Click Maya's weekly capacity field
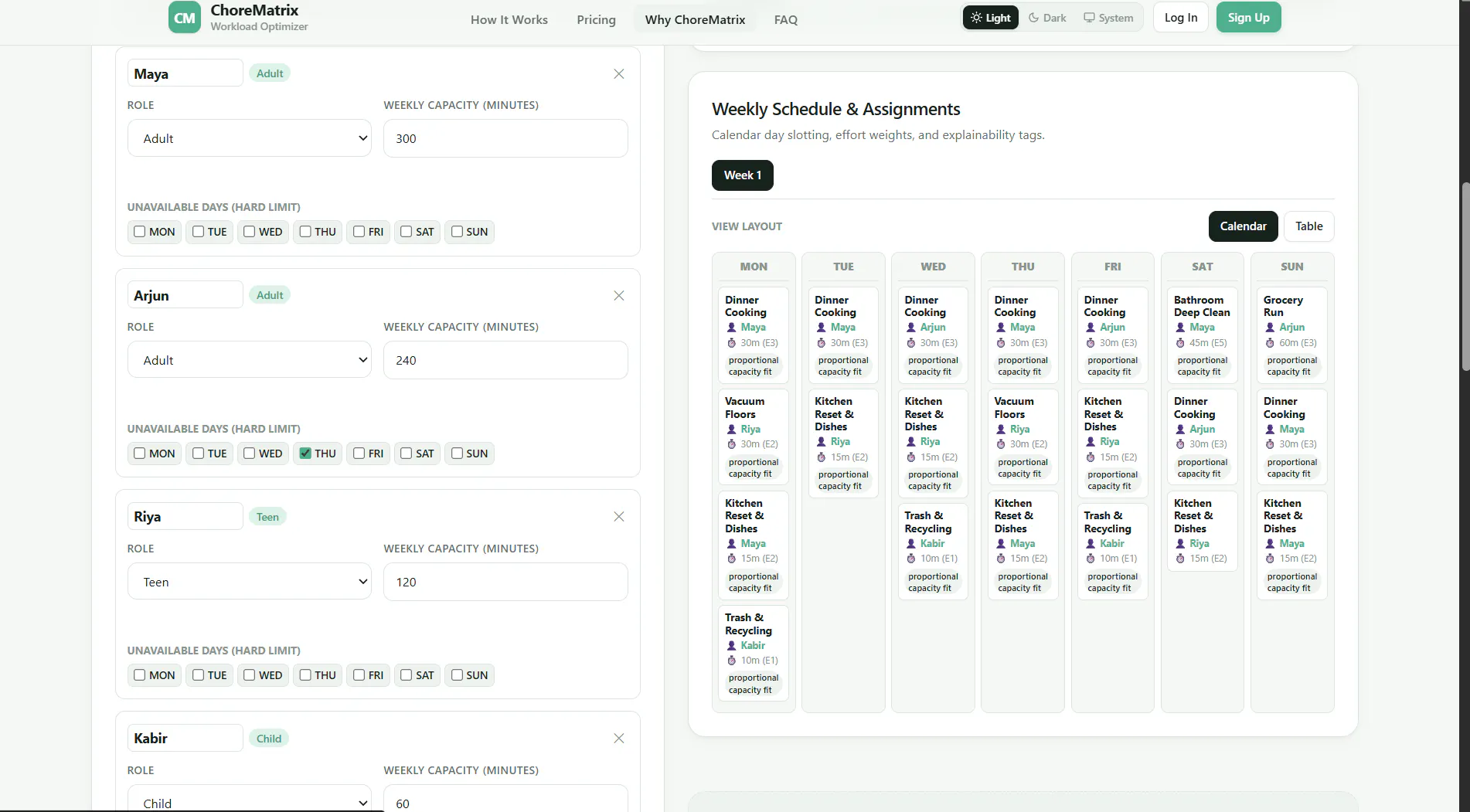Viewport: 1470px width, 812px height. pos(505,138)
